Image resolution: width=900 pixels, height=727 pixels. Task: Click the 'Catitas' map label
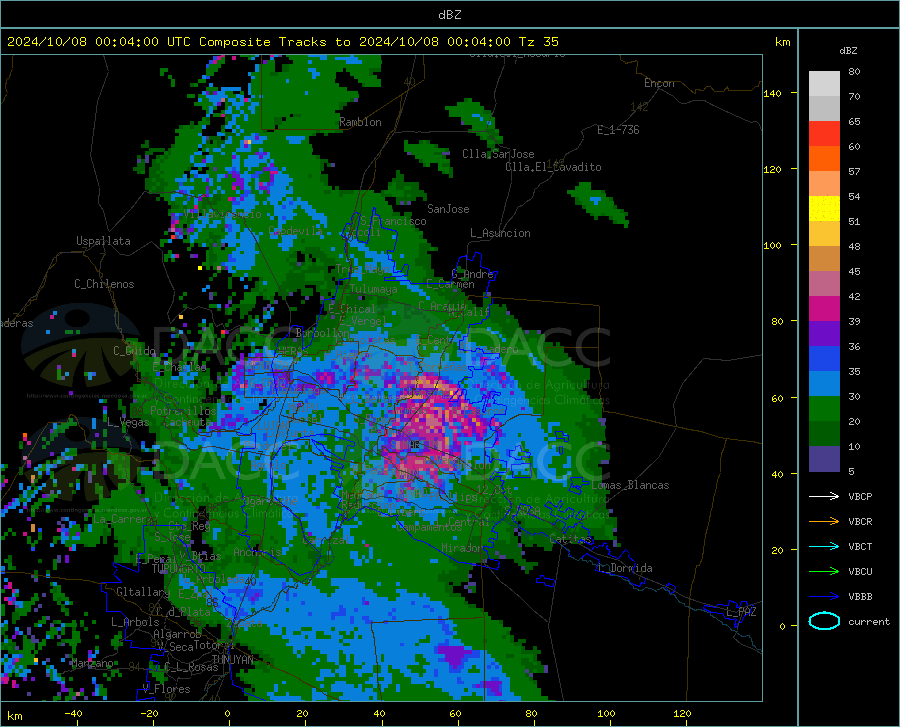coord(570,539)
